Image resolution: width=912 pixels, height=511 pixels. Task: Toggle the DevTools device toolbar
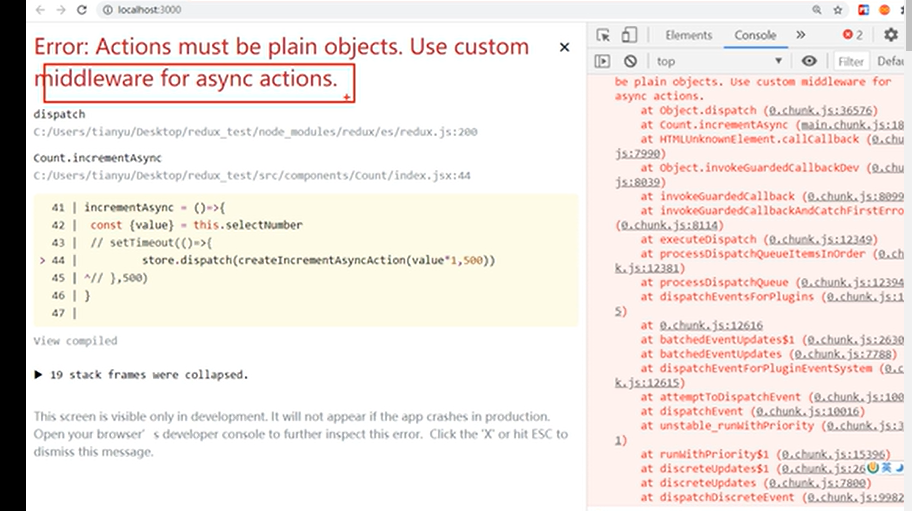[629, 35]
